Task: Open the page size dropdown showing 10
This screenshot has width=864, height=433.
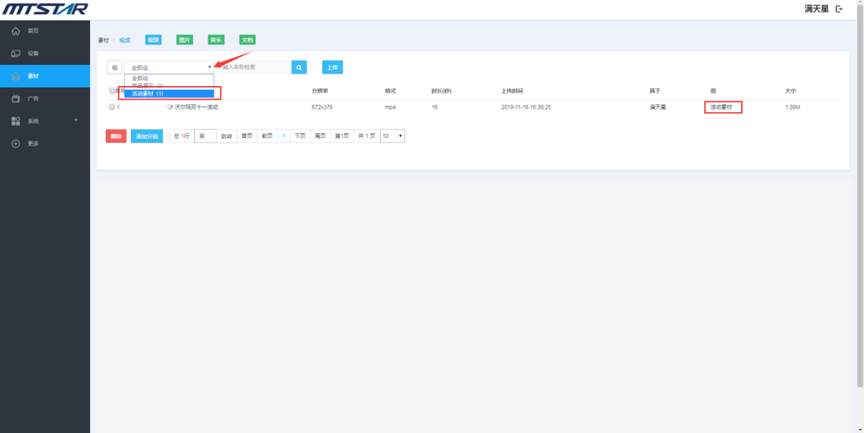Action: [x=392, y=136]
